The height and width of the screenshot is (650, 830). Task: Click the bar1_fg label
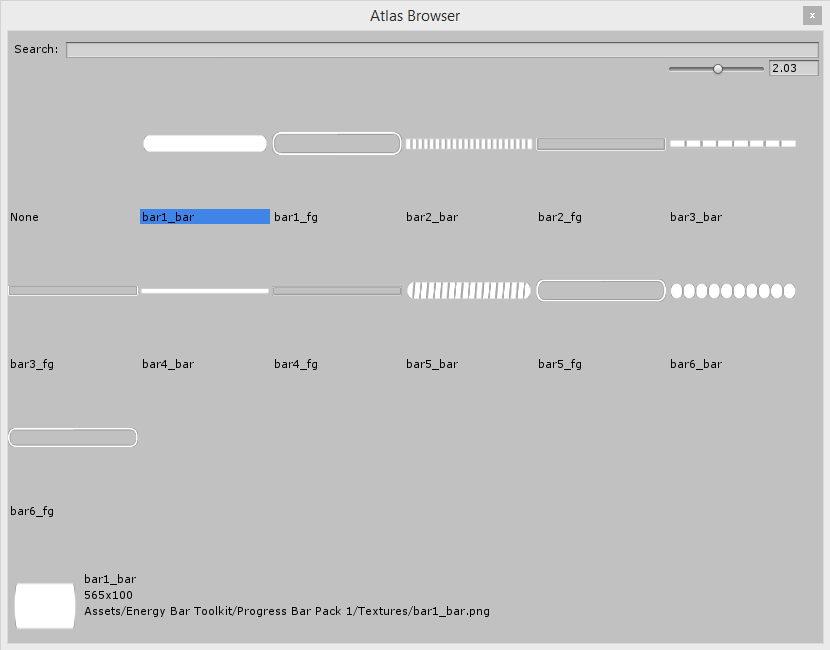click(296, 217)
